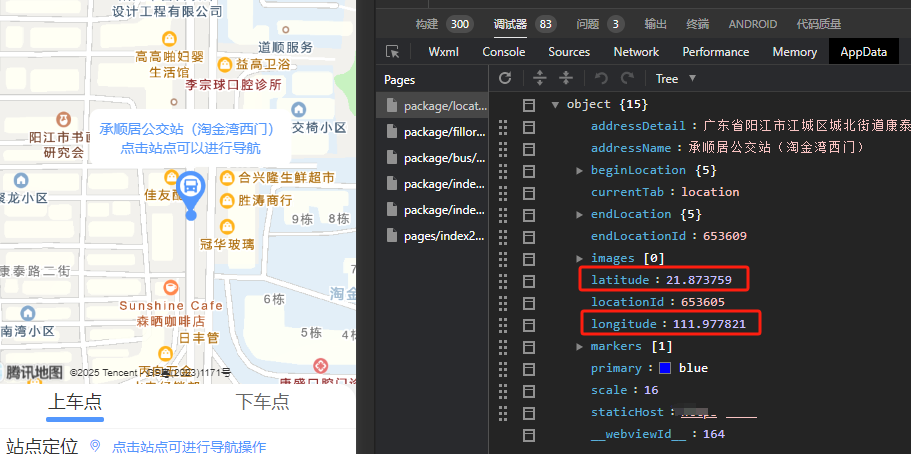Switch to the Wxml tab

pyautogui.click(x=443, y=52)
